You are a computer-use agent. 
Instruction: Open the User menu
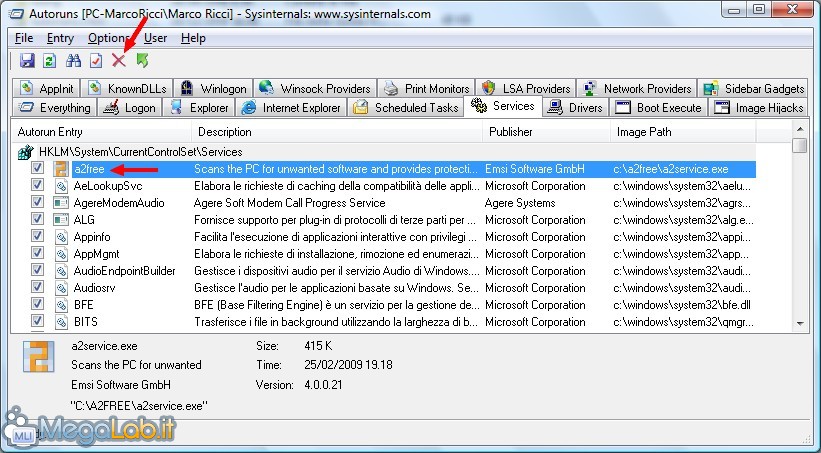(x=156, y=38)
